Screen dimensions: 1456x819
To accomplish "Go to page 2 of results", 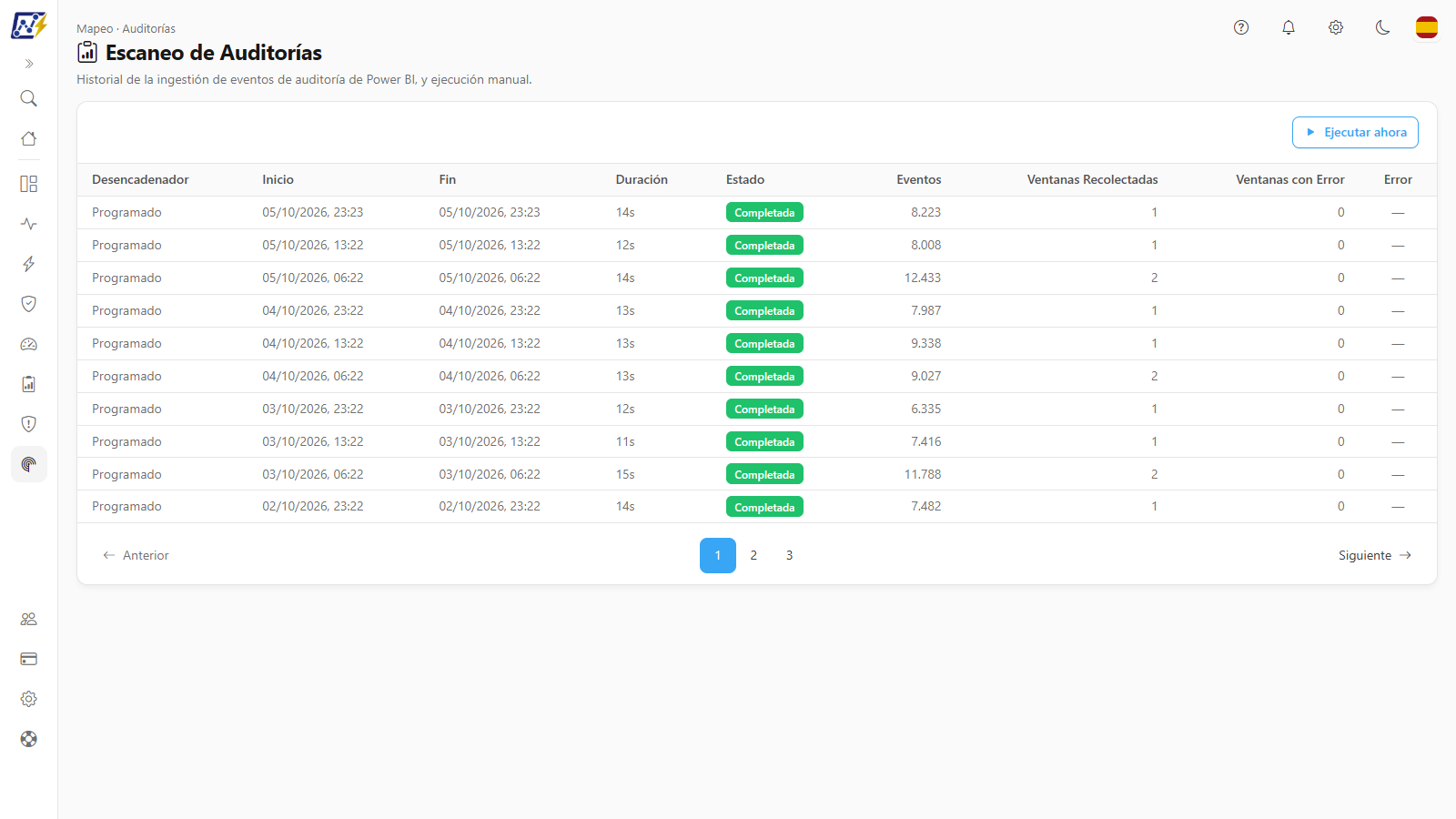I will [753, 555].
